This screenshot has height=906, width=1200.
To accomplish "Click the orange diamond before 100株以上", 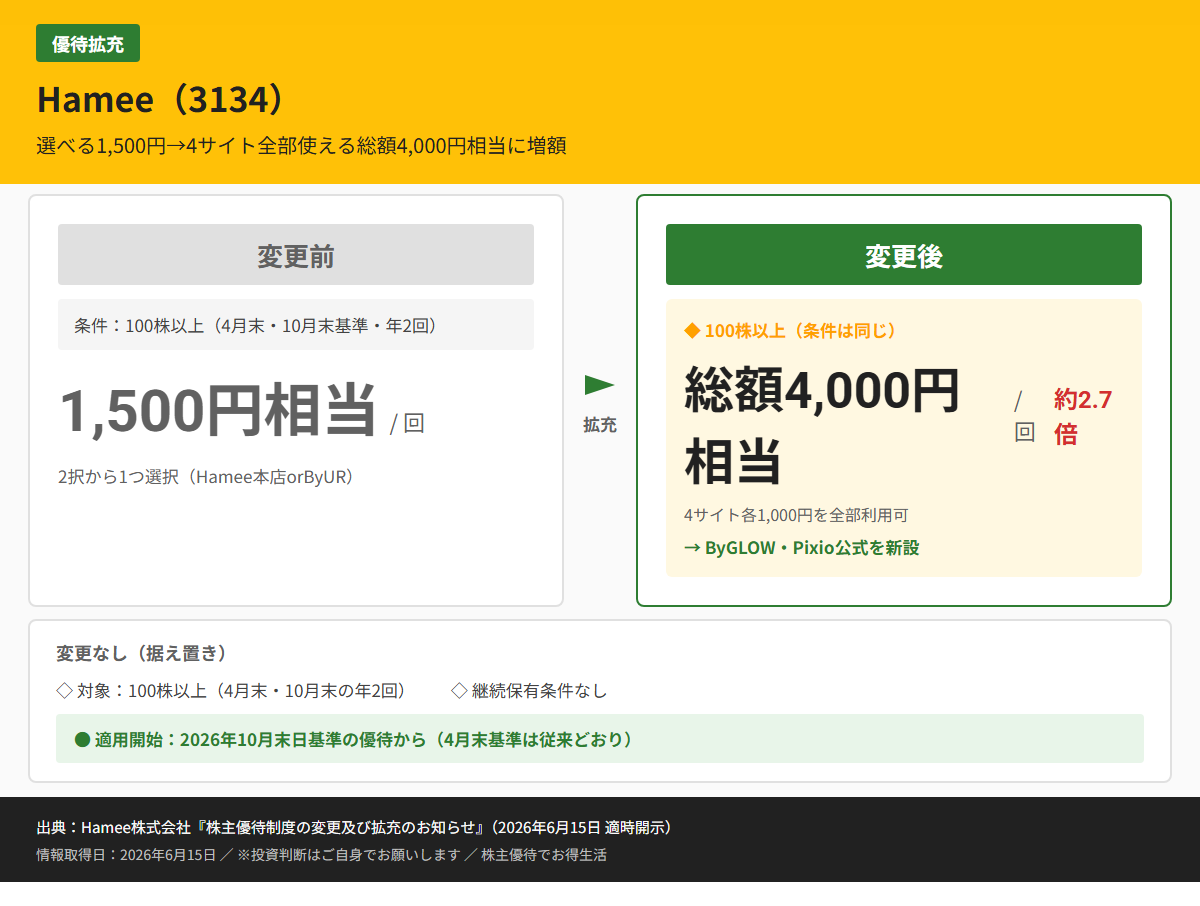I will (691, 330).
